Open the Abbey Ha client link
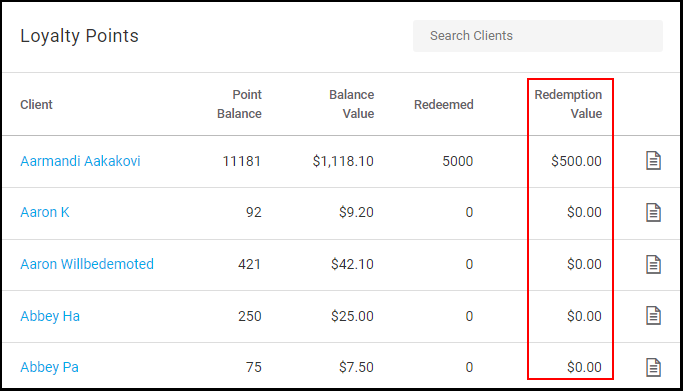Viewport: 683px width, 391px height. [x=50, y=316]
